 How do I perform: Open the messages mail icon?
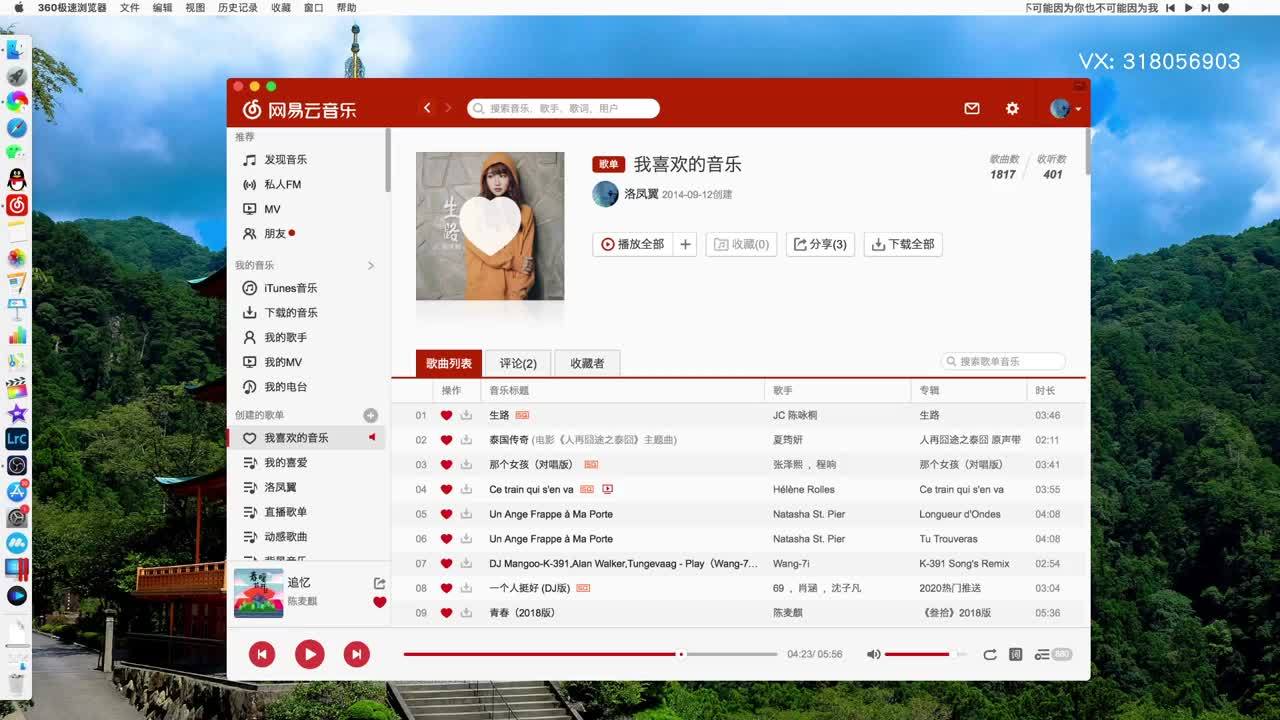[x=971, y=109]
